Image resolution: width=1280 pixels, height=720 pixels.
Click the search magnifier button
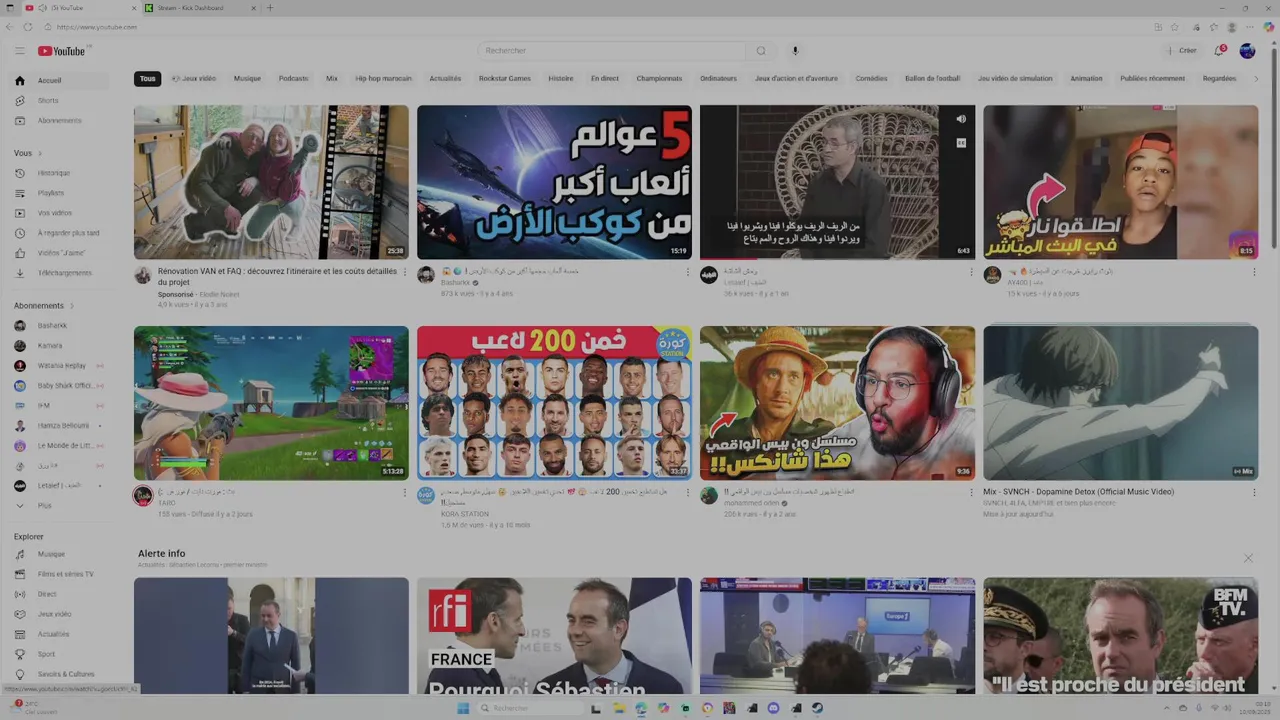click(x=761, y=51)
